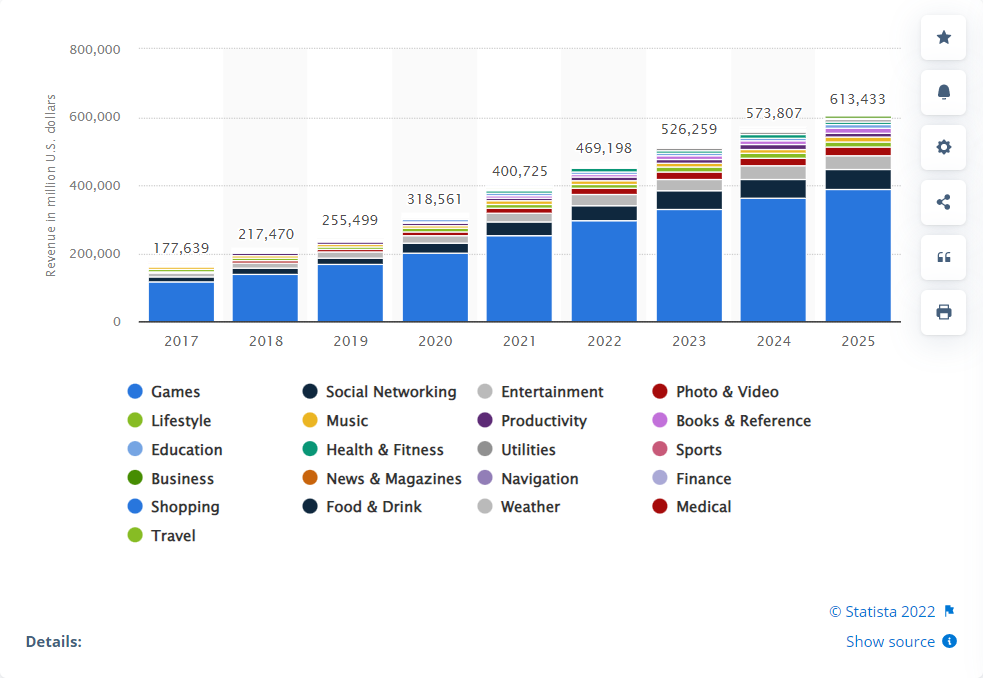This screenshot has width=983, height=678.
Task: Toggle the Finance legend entry
Action: 701,478
